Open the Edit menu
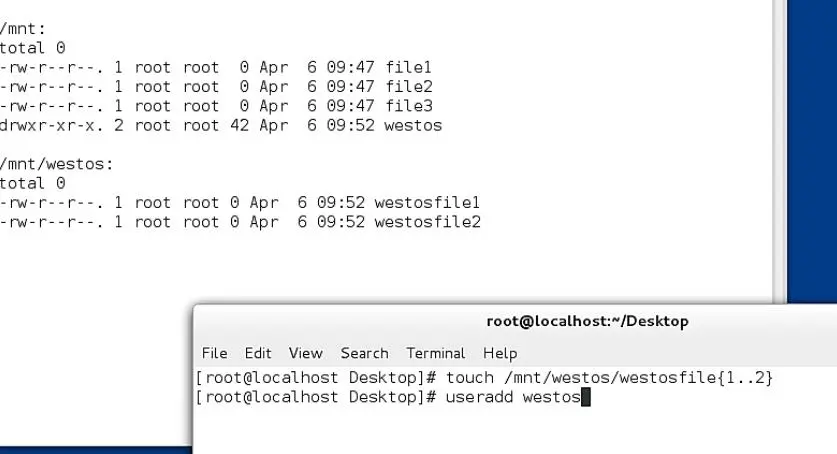Screen dimensions: 837x454 pos(258,353)
